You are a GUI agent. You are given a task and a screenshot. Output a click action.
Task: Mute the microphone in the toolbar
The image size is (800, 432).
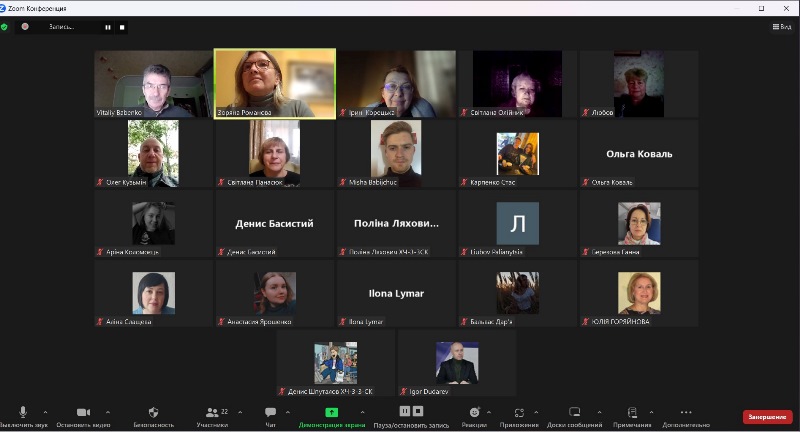pyautogui.click(x=23, y=412)
